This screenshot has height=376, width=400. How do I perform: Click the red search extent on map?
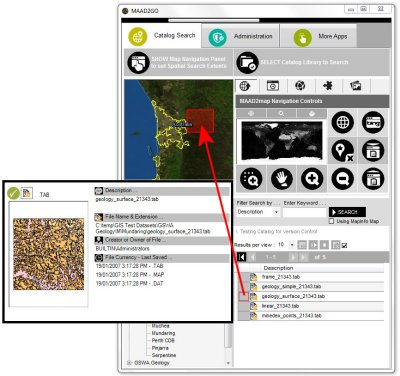[200, 121]
